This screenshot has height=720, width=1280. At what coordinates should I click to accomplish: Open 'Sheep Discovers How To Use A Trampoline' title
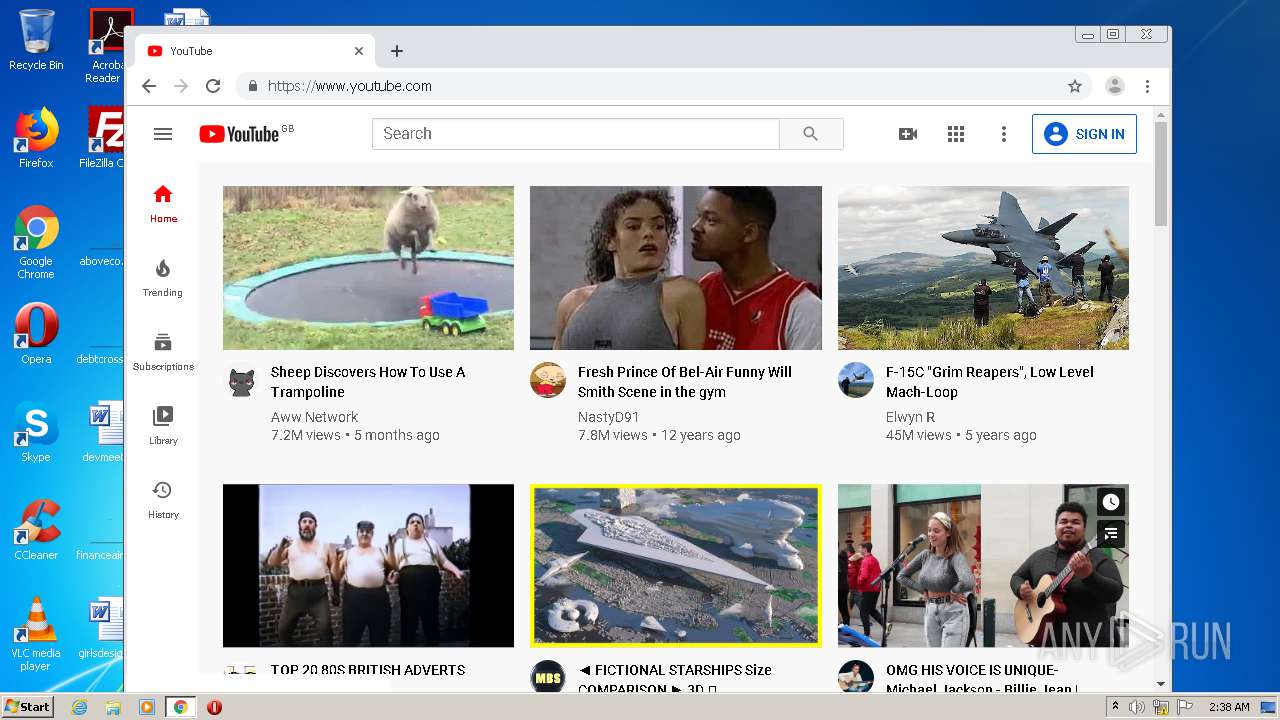pos(368,382)
